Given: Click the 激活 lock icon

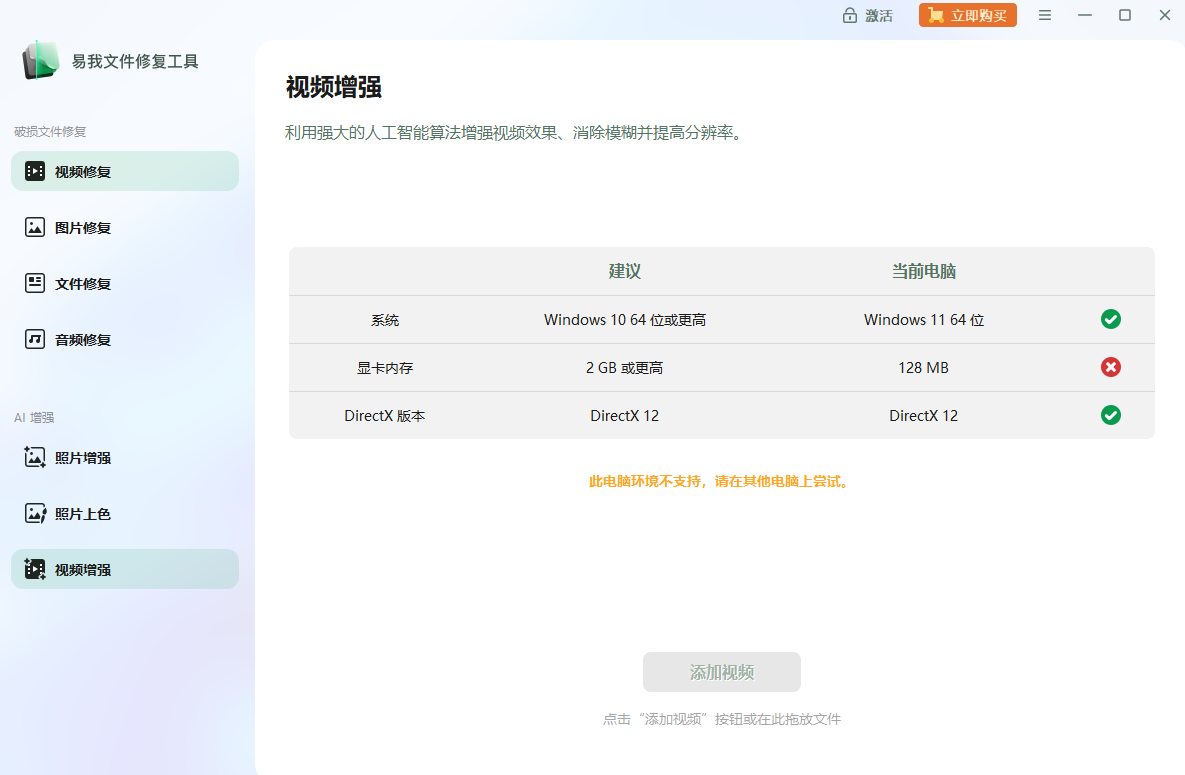Looking at the screenshot, I should 850,15.
